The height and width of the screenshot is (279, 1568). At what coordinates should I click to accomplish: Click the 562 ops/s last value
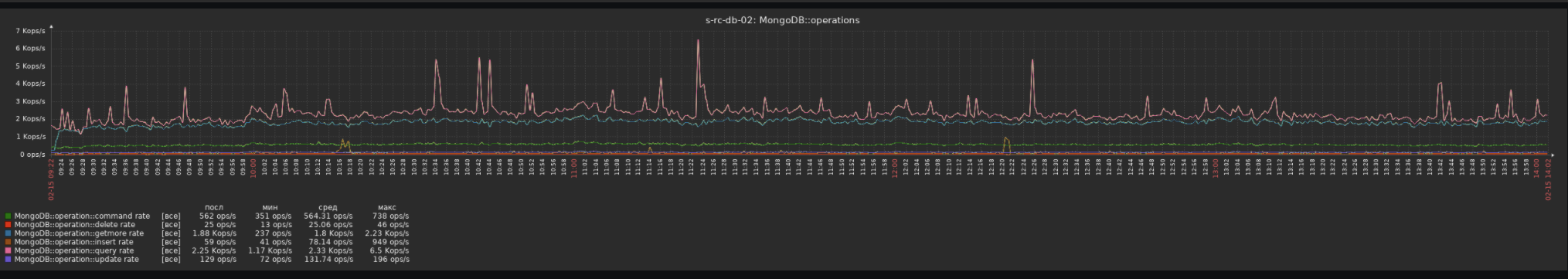tap(217, 216)
